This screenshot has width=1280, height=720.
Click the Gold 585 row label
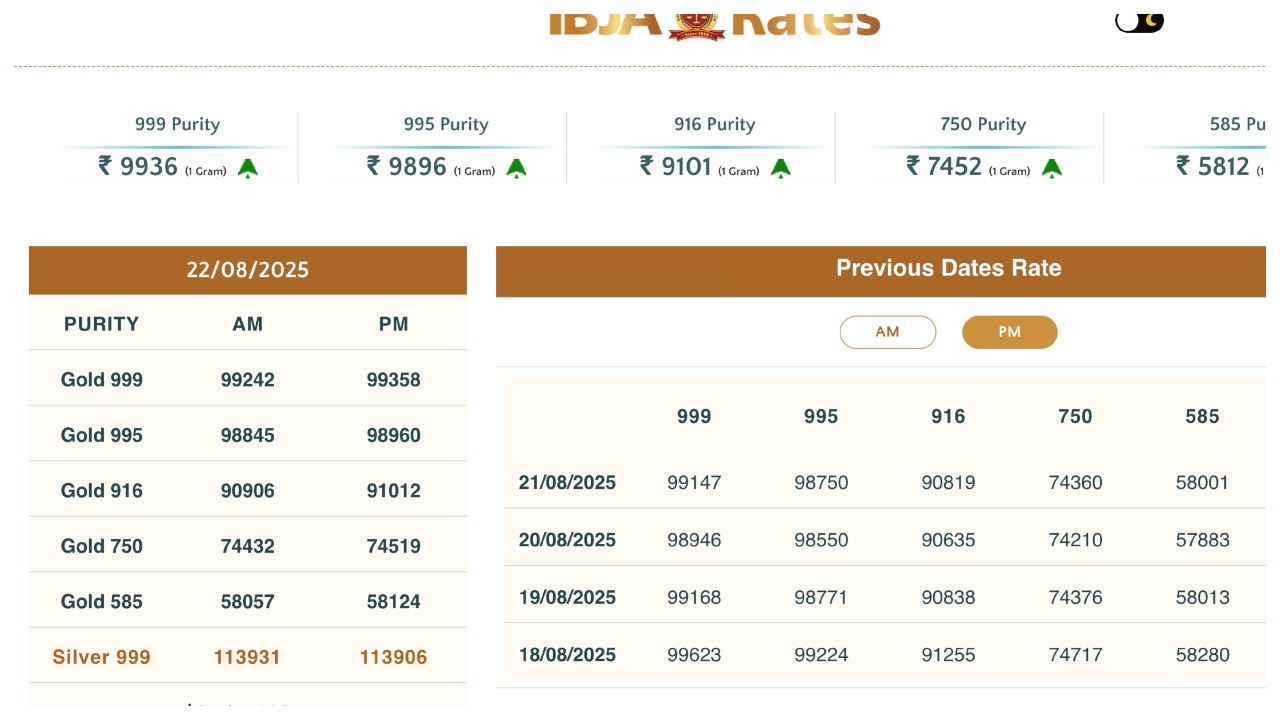102,601
